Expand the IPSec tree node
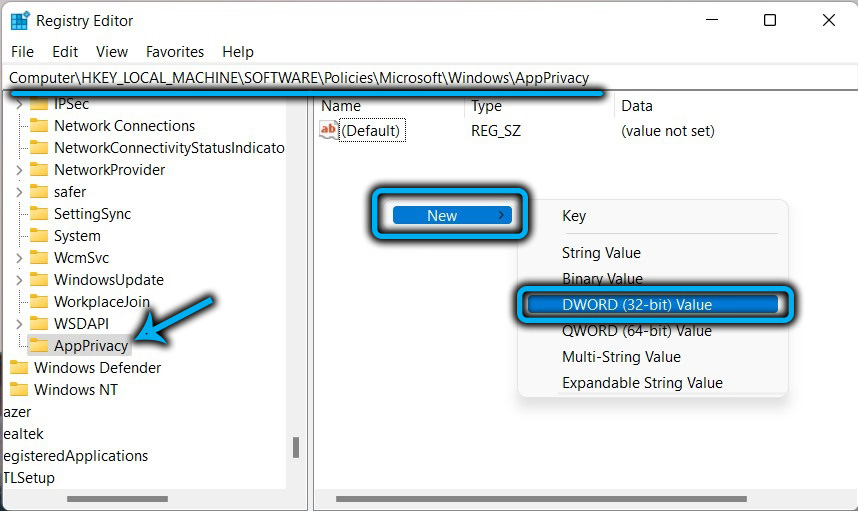Screen dimensions: 858x511 pyautogui.click(x=19, y=104)
